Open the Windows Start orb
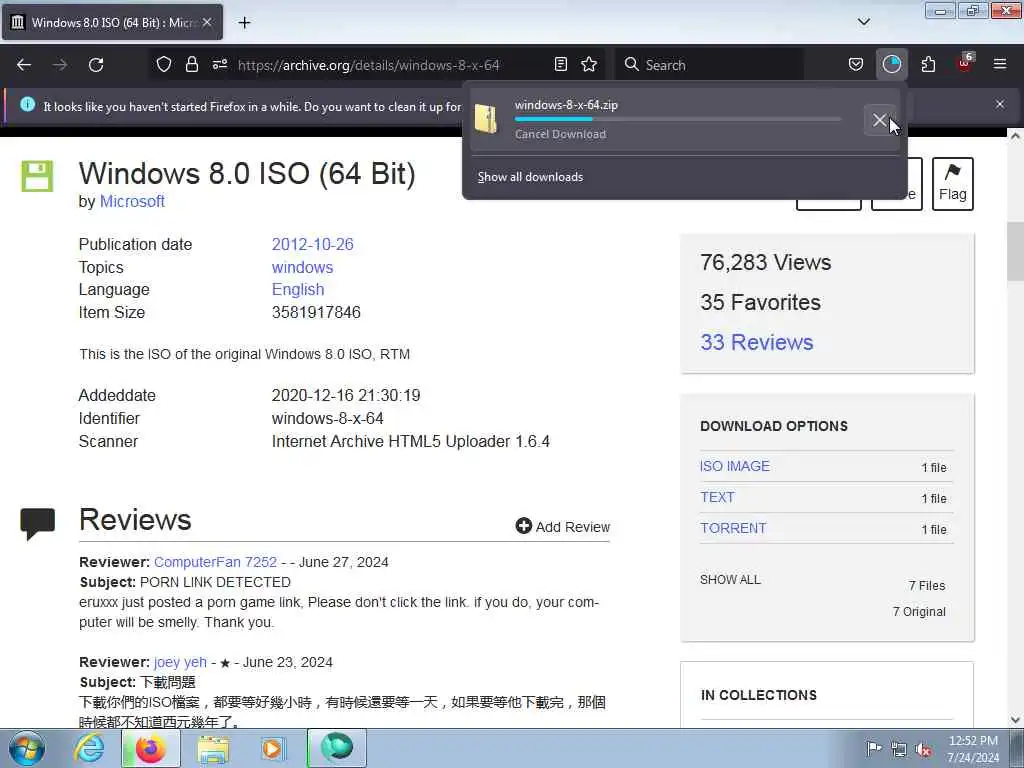 click(27, 748)
